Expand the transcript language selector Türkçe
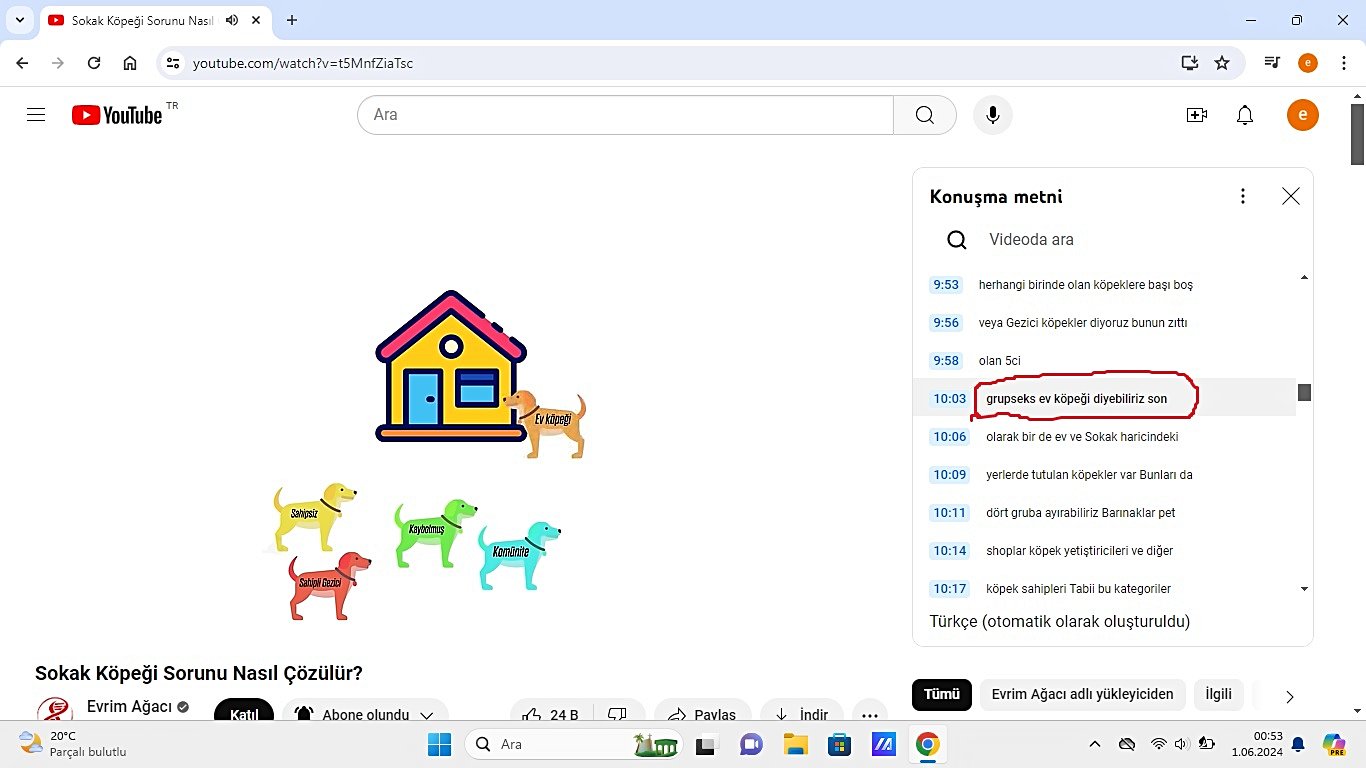This screenshot has width=1366, height=768. click(x=1059, y=622)
